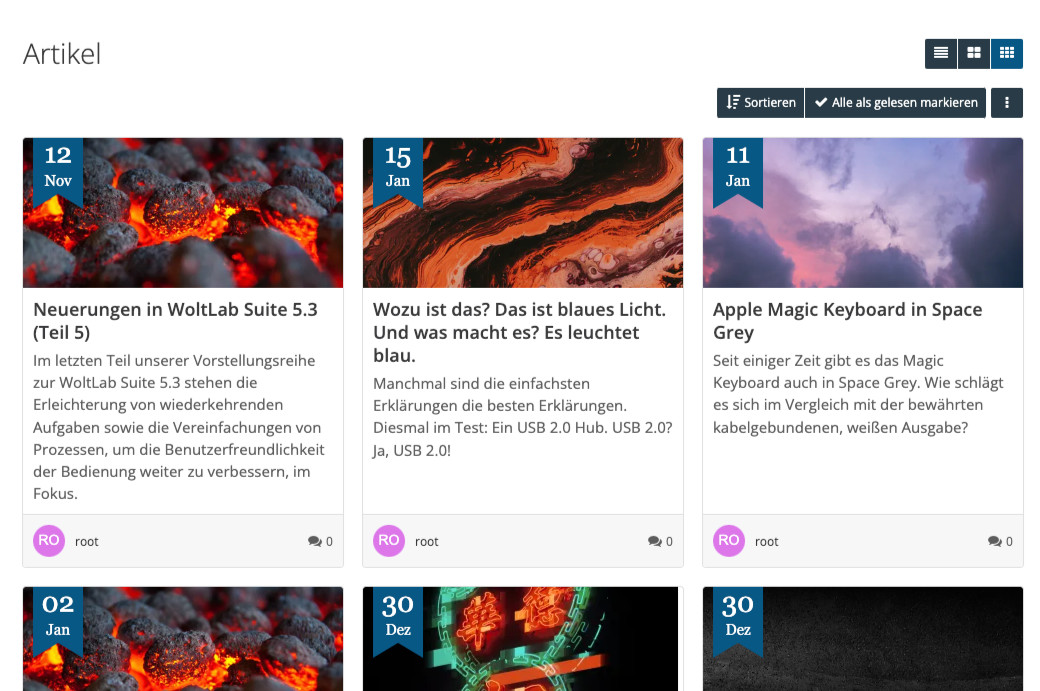Image resolution: width=1040 pixels, height=691 pixels.
Task: Click purple clouds thumbnail dated 11 Jan
Action: [x=863, y=213]
